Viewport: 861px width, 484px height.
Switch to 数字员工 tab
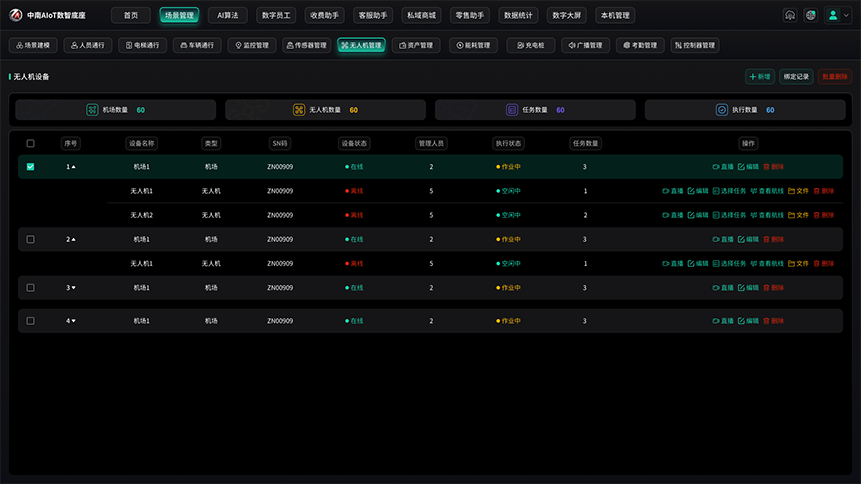[x=276, y=15]
